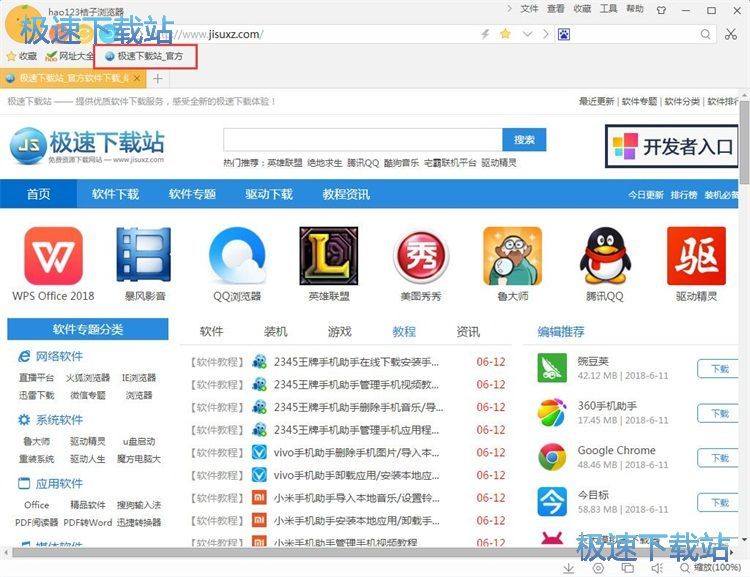Open the 文件 menu
This screenshot has height=577, width=750.
[529, 9]
